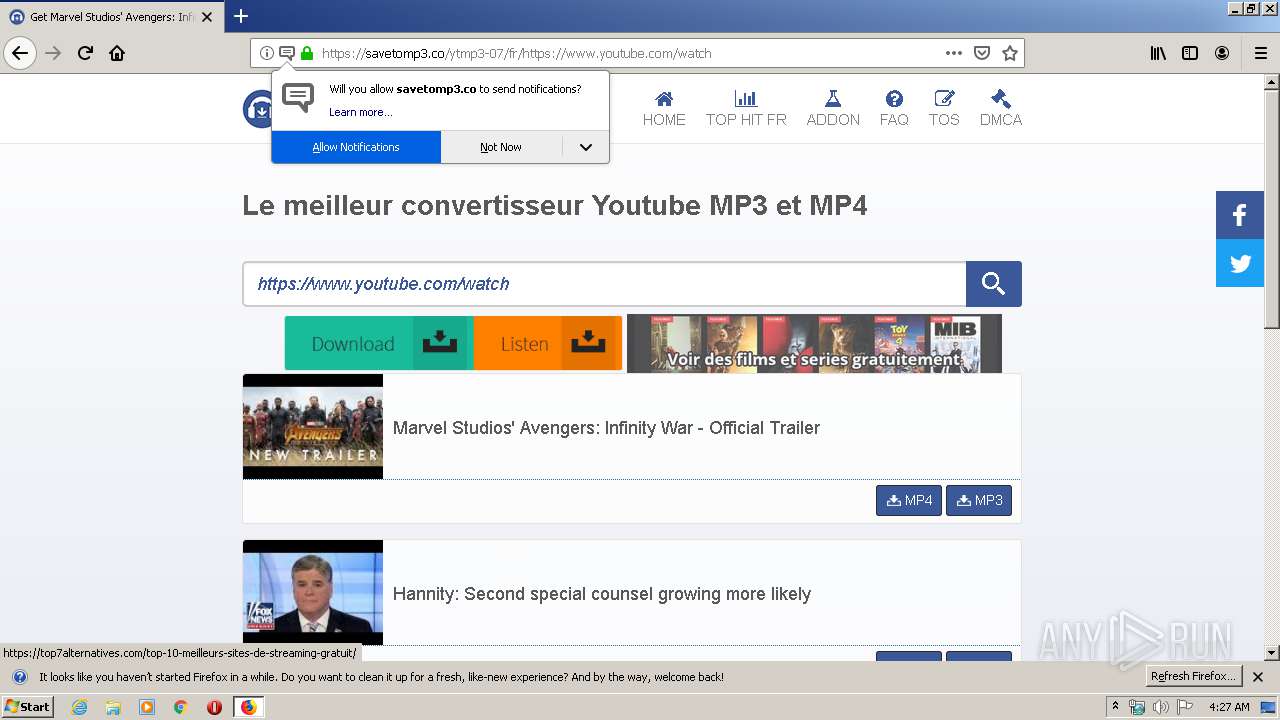Click the green Download ad button
The width and height of the screenshot is (1280, 720).
pyautogui.click(x=379, y=343)
